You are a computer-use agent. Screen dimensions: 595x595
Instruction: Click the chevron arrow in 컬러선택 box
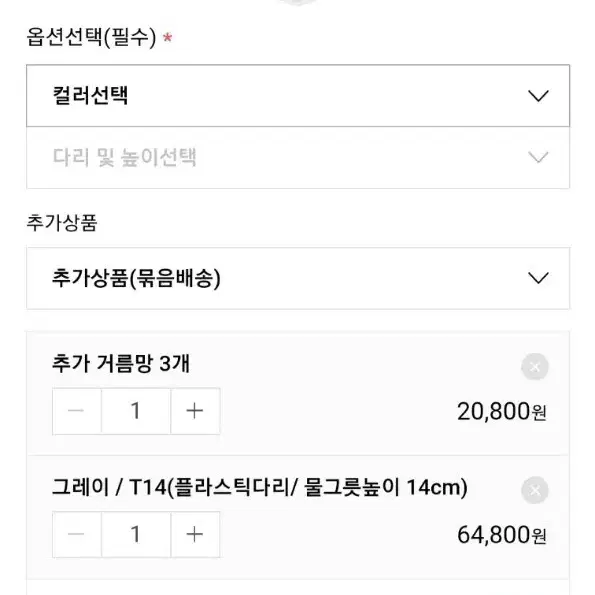pyautogui.click(x=538, y=96)
